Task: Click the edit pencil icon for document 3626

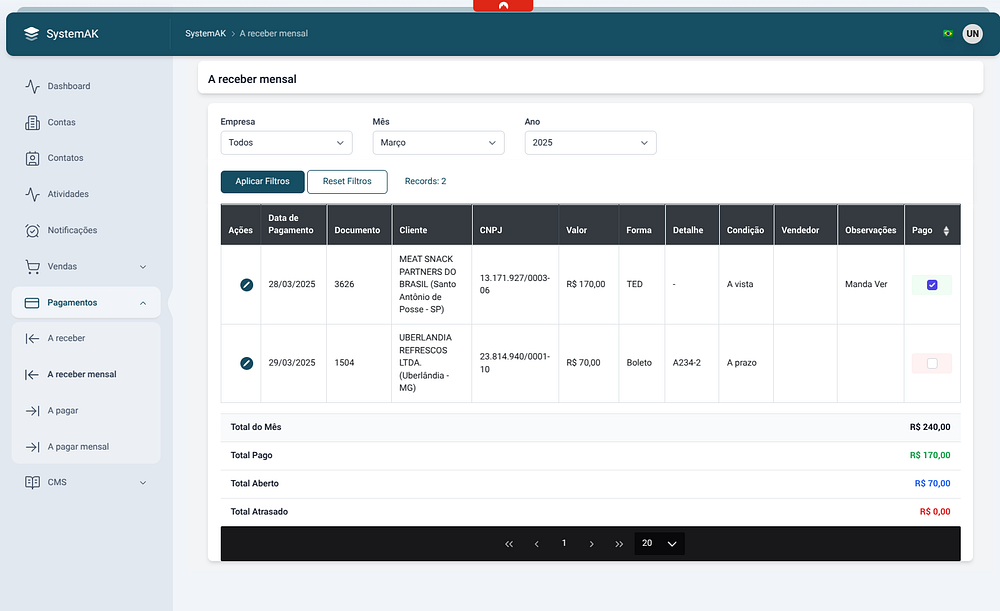Action: click(246, 285)
